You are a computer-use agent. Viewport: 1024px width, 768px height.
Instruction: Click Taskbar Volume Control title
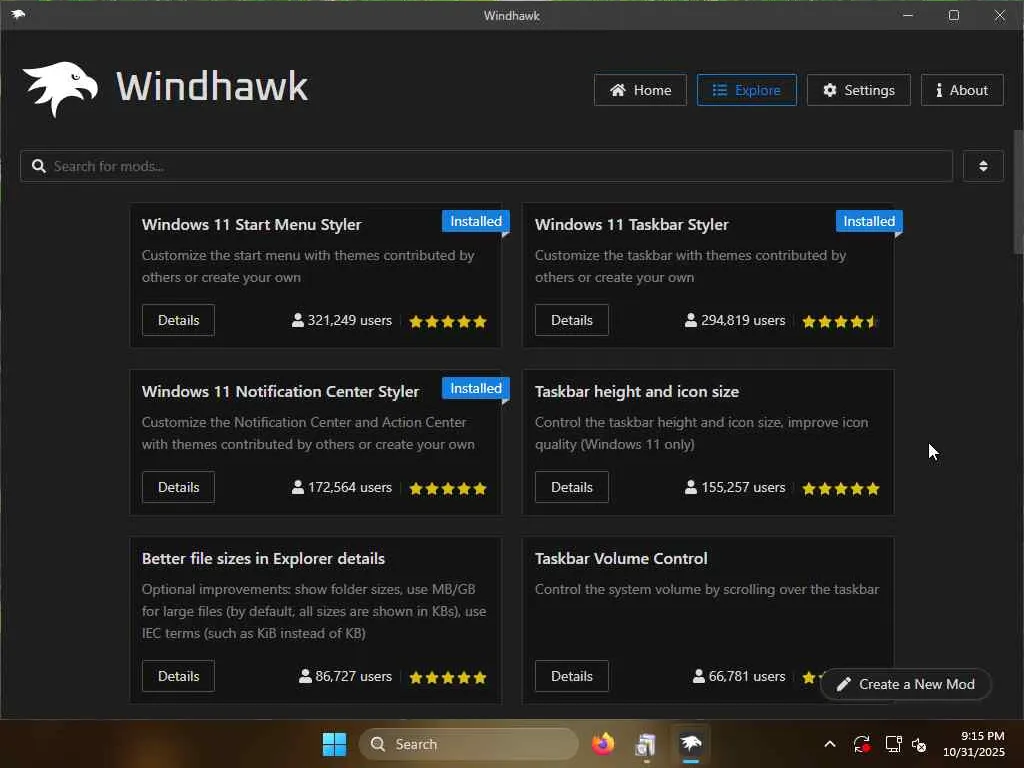tap(621, 559)
